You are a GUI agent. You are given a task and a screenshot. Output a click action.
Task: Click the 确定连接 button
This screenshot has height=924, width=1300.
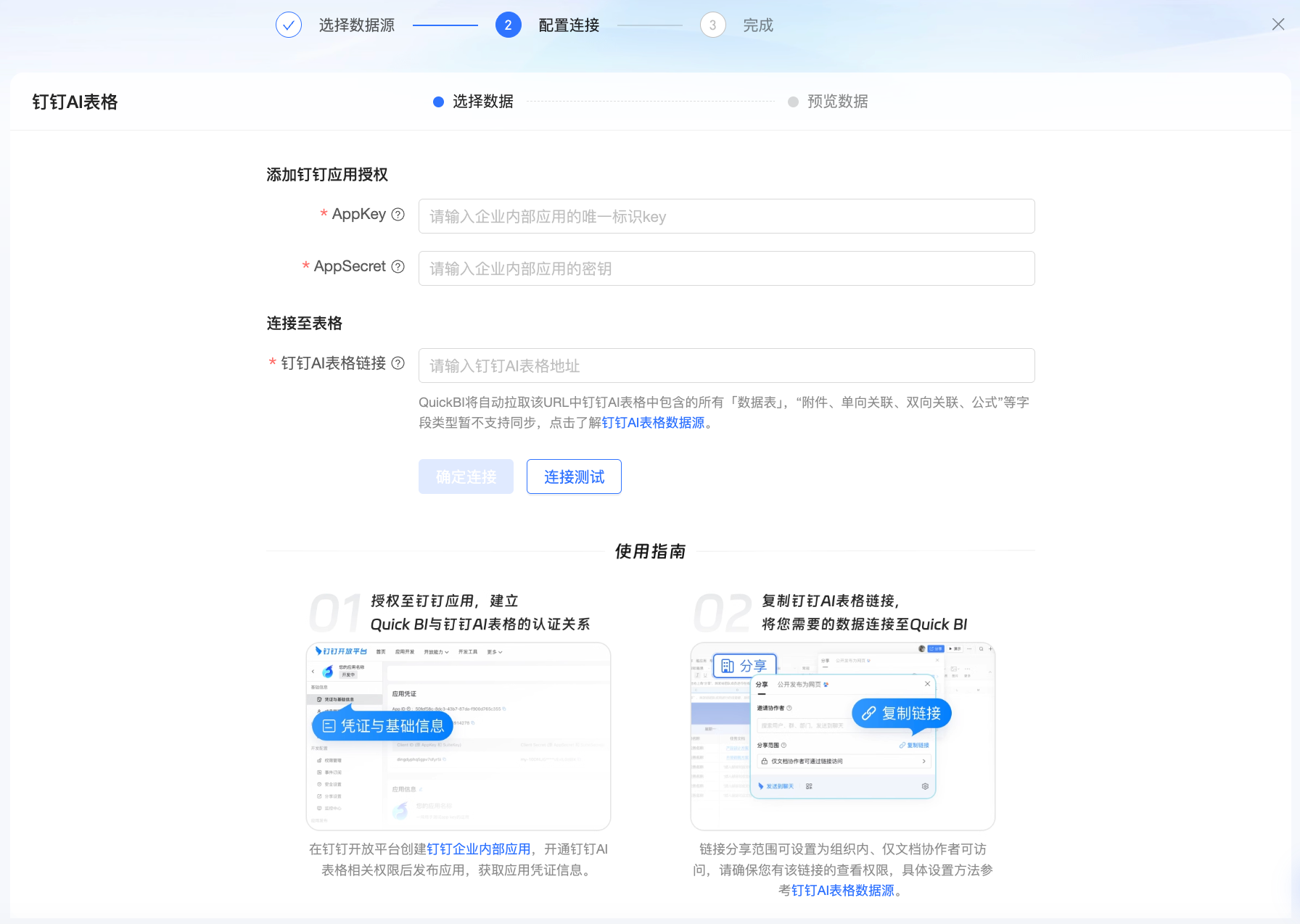coord(466,477)
